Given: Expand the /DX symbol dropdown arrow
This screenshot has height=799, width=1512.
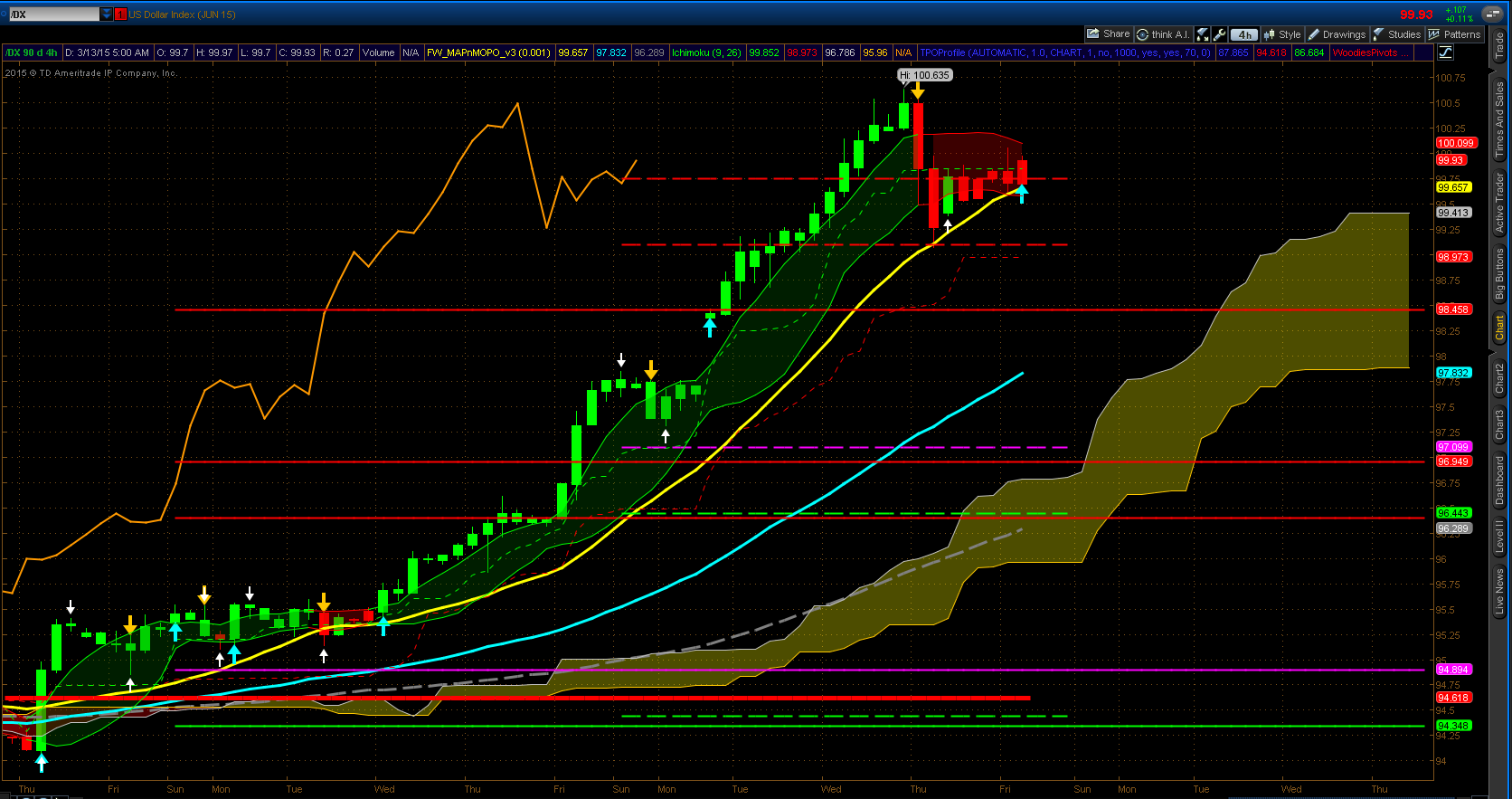Looking at the screenshot, I should (107, 14).
